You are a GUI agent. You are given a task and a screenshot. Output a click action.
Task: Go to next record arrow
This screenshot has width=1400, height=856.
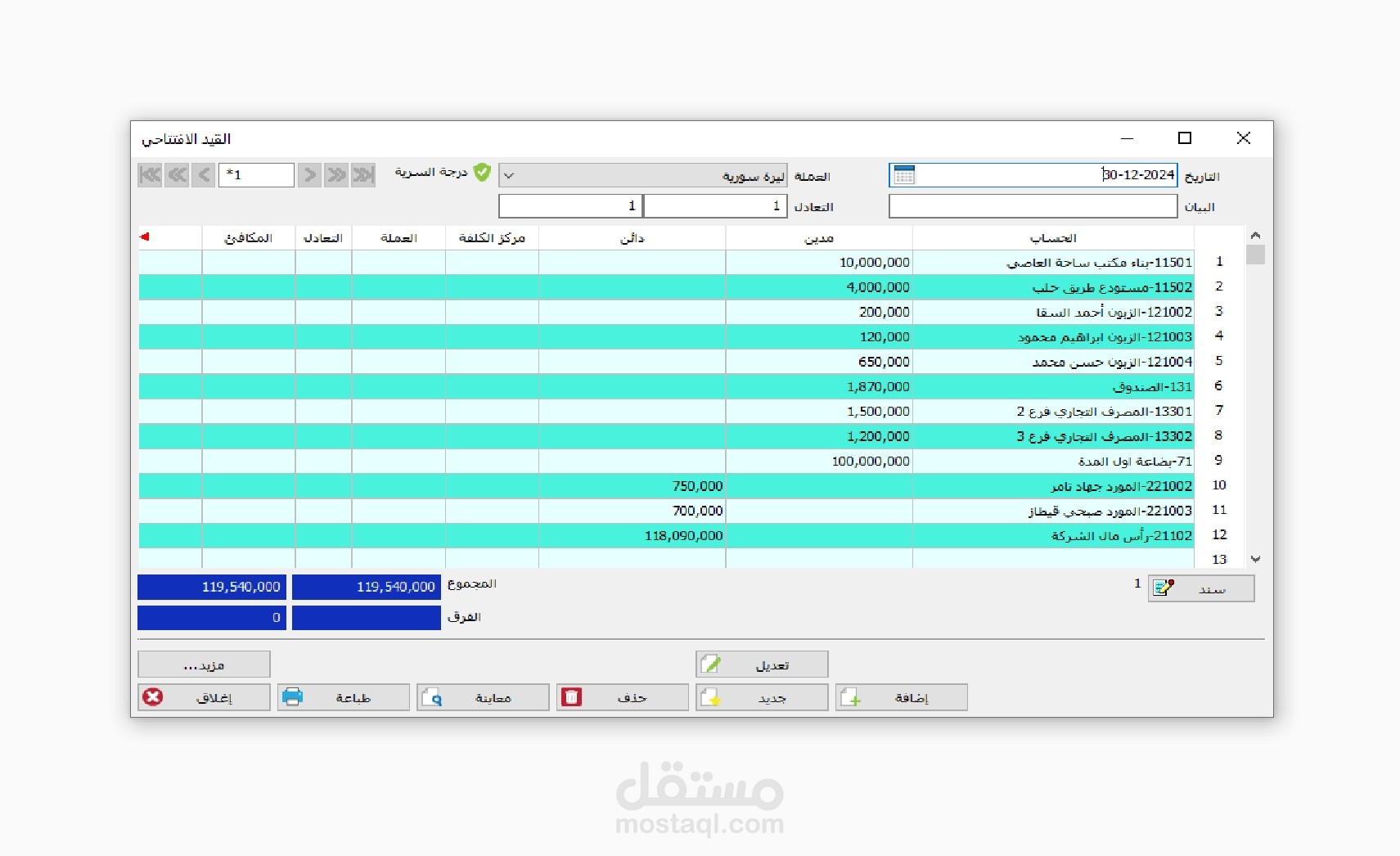(x=309, y=174)
